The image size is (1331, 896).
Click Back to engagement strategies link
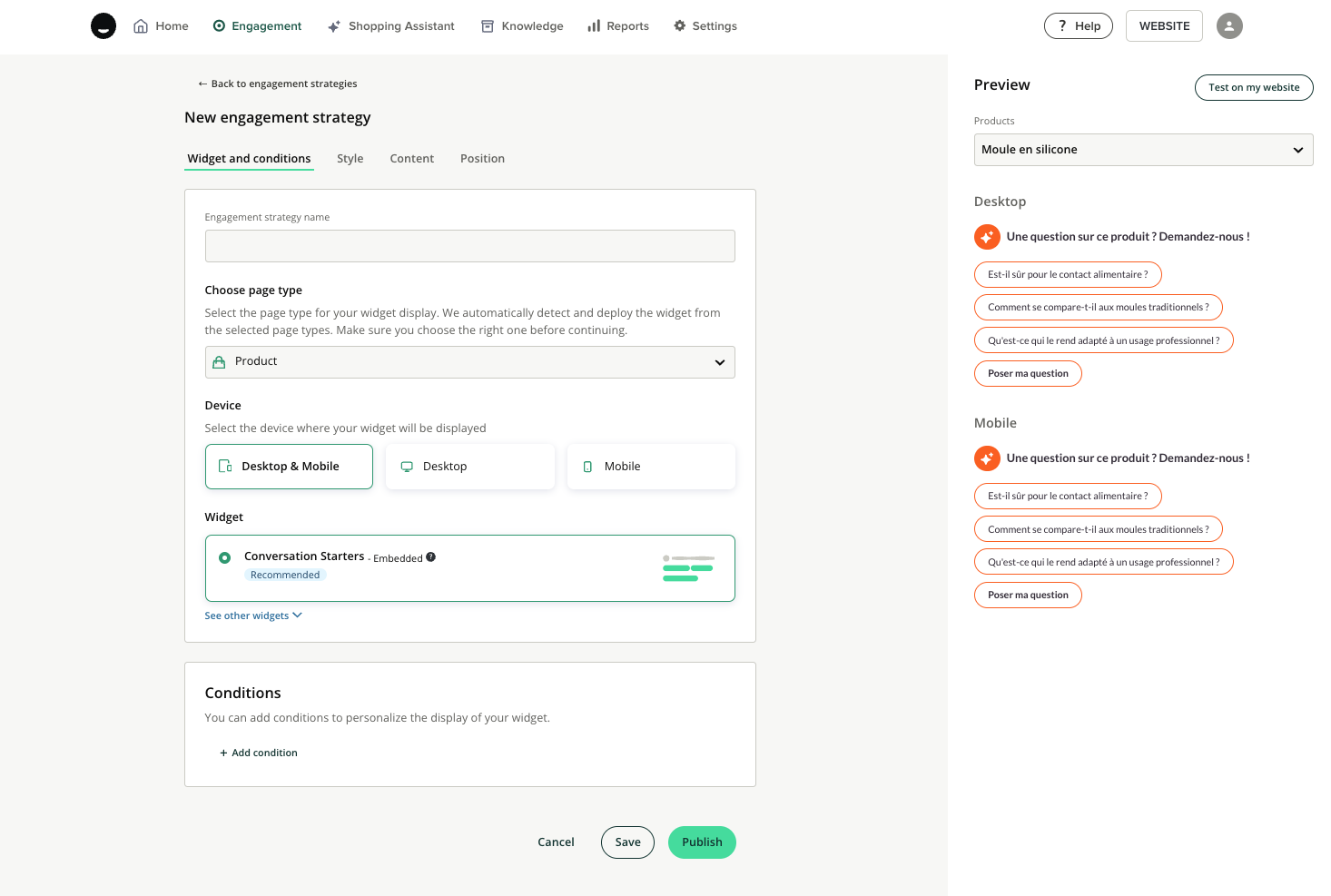click(x=278, y=84)
